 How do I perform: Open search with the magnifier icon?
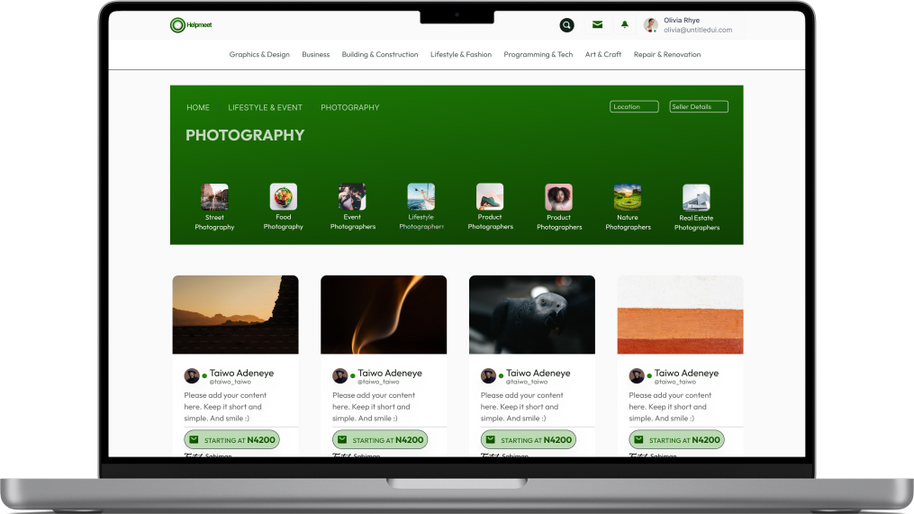(x=567, y=25)
